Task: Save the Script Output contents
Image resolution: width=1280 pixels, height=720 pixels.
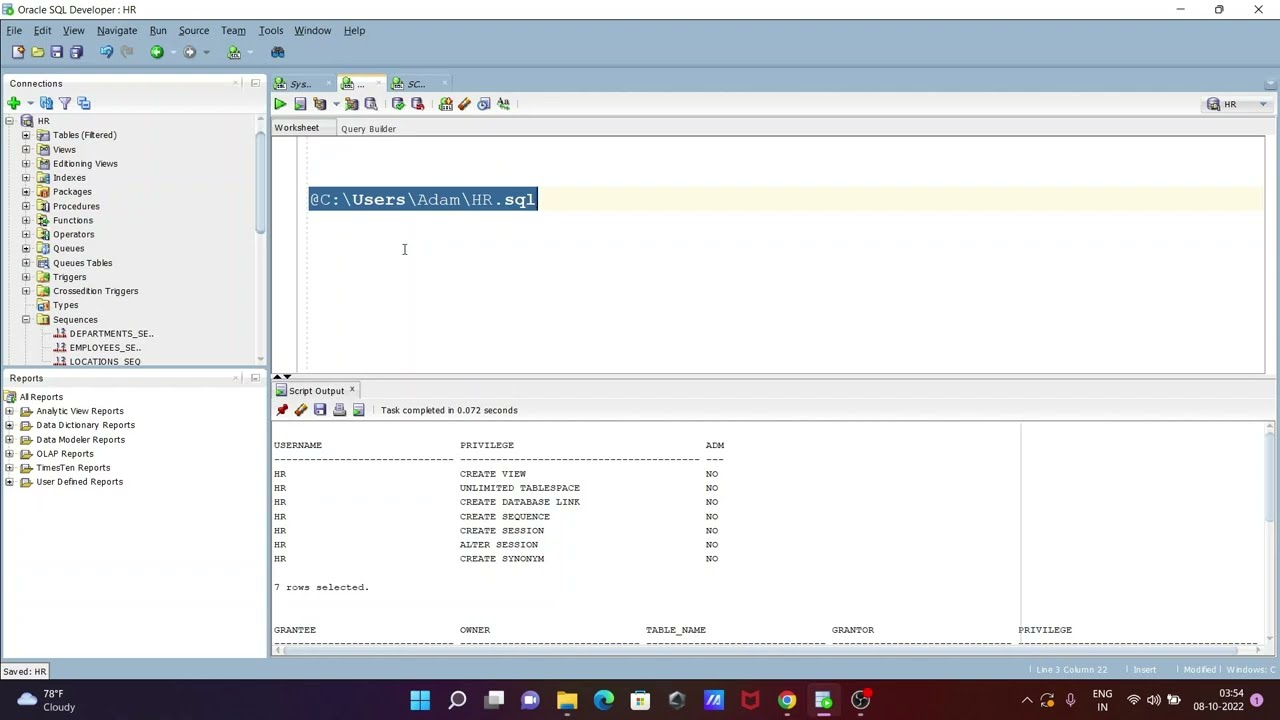Action: 320,410
